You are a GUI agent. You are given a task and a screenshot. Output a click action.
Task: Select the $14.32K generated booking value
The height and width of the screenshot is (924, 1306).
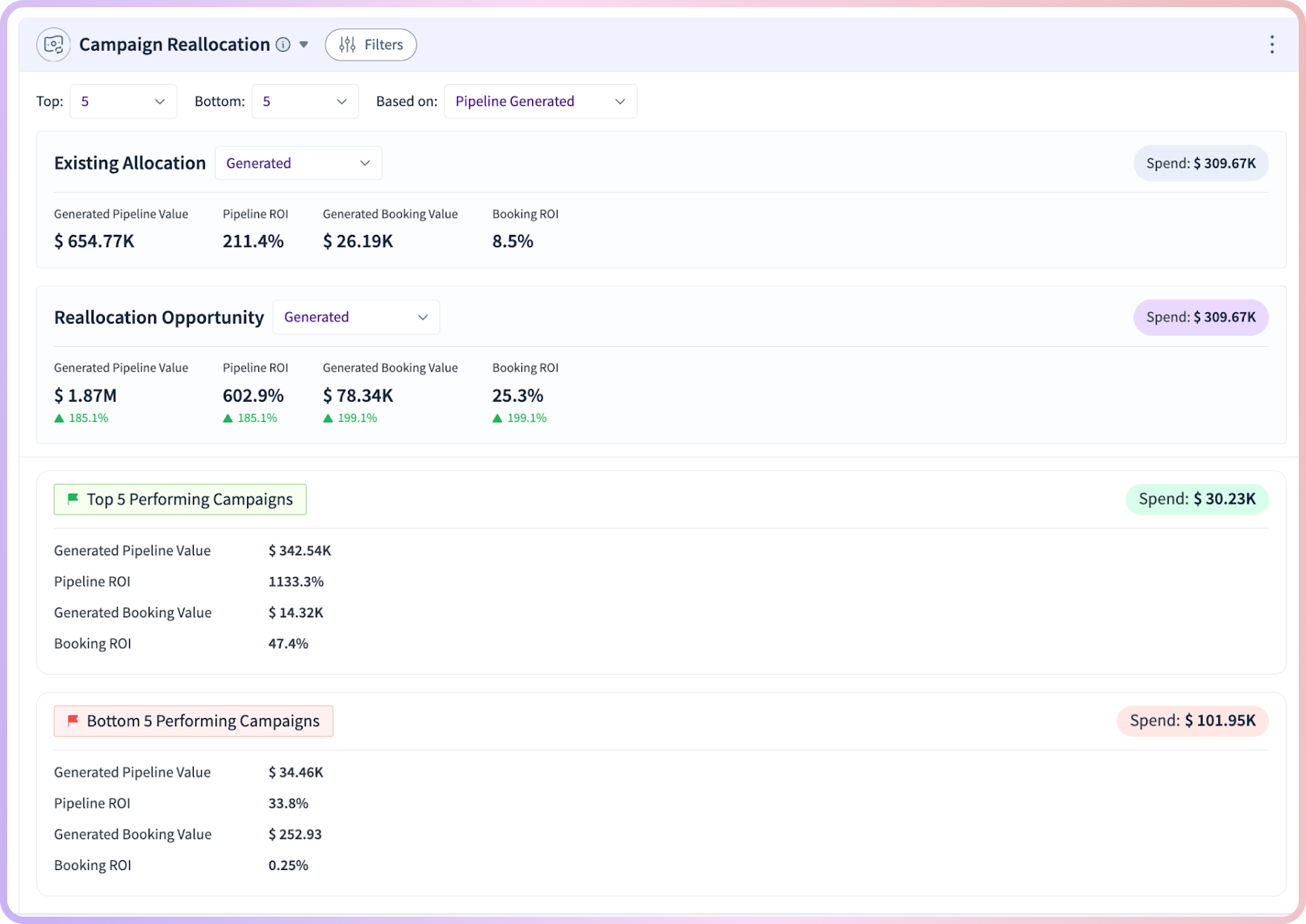(x=295, y=613)
